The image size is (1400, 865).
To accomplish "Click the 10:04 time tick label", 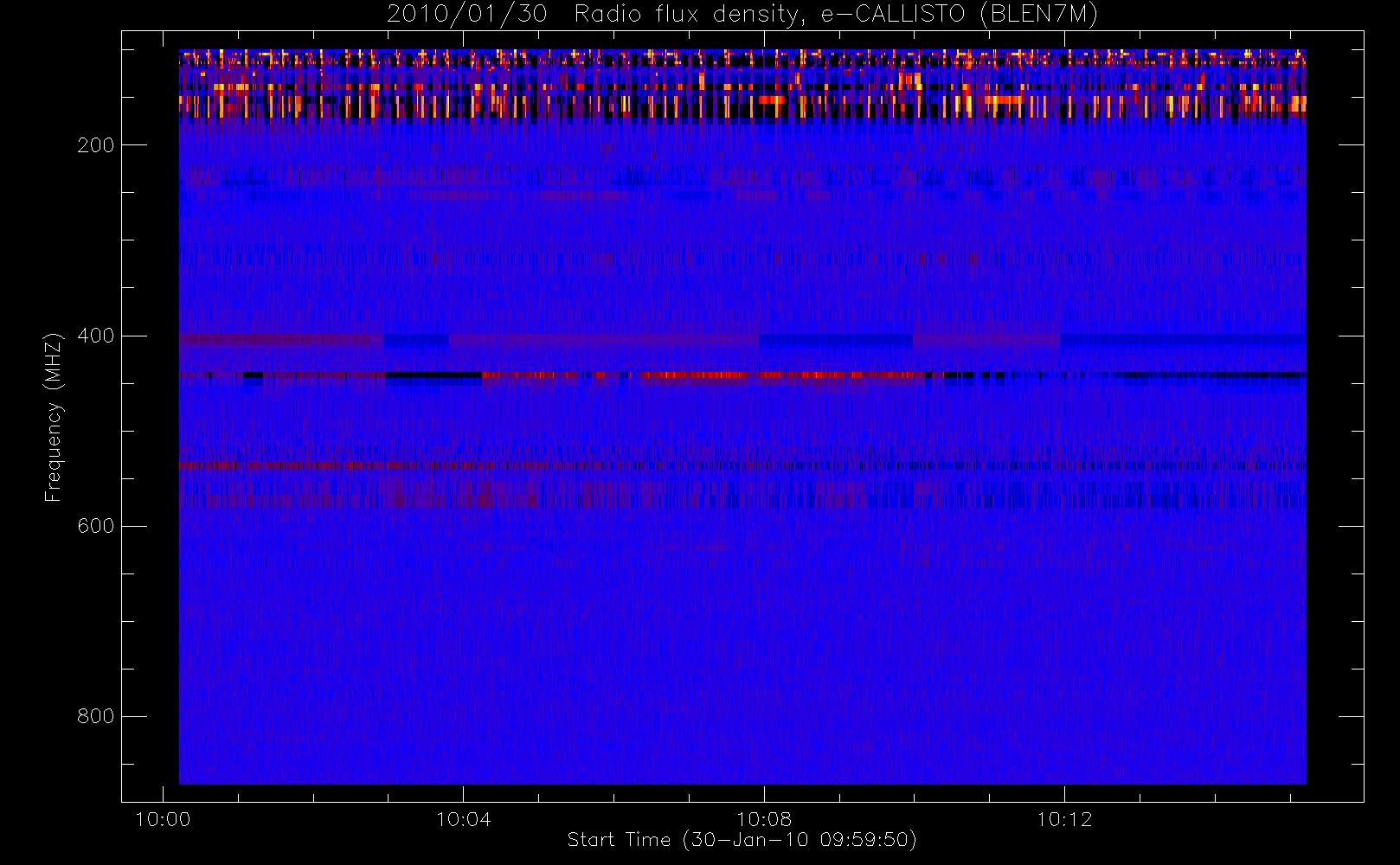I will [463, 819].
